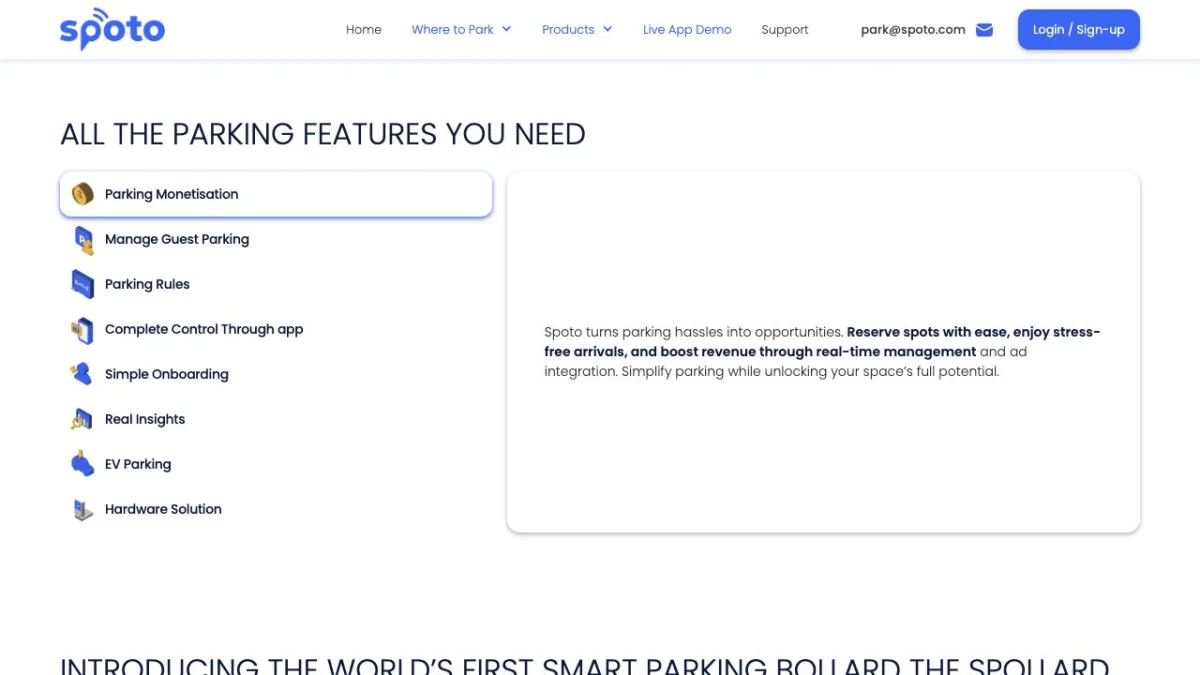
Task: Click the park@spoto.com email link
Action: 913,30
